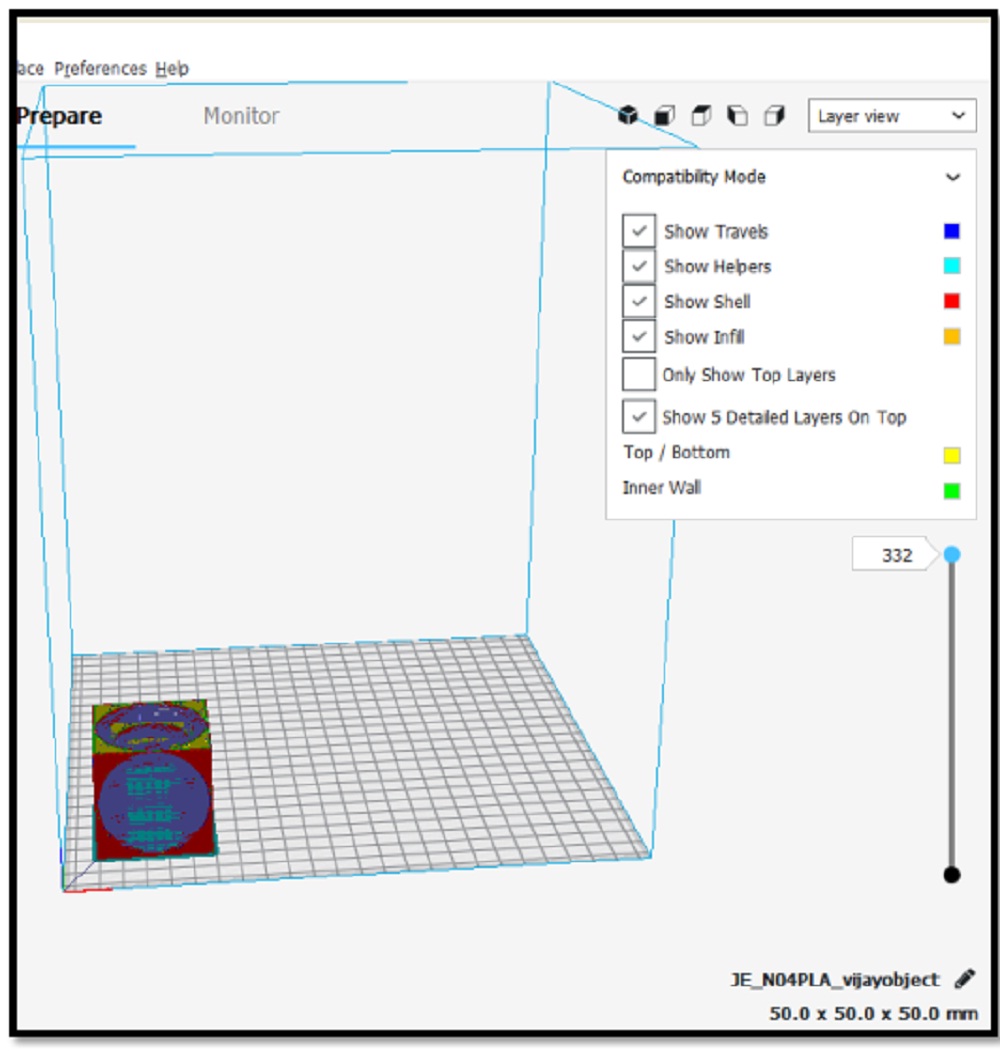Switch to right side view cube icon
1000x1056 pixels.
[x=774, y=115]
